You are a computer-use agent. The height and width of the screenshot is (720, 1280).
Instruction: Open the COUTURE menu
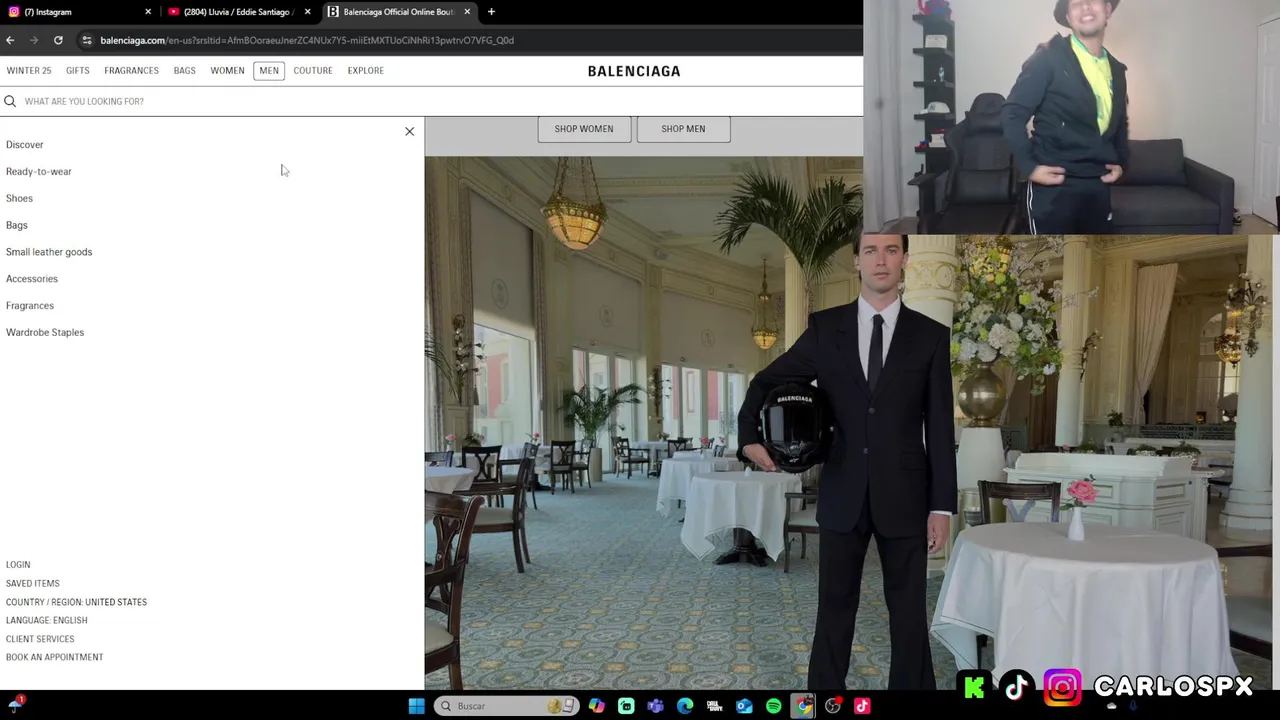tap(313, 71)
